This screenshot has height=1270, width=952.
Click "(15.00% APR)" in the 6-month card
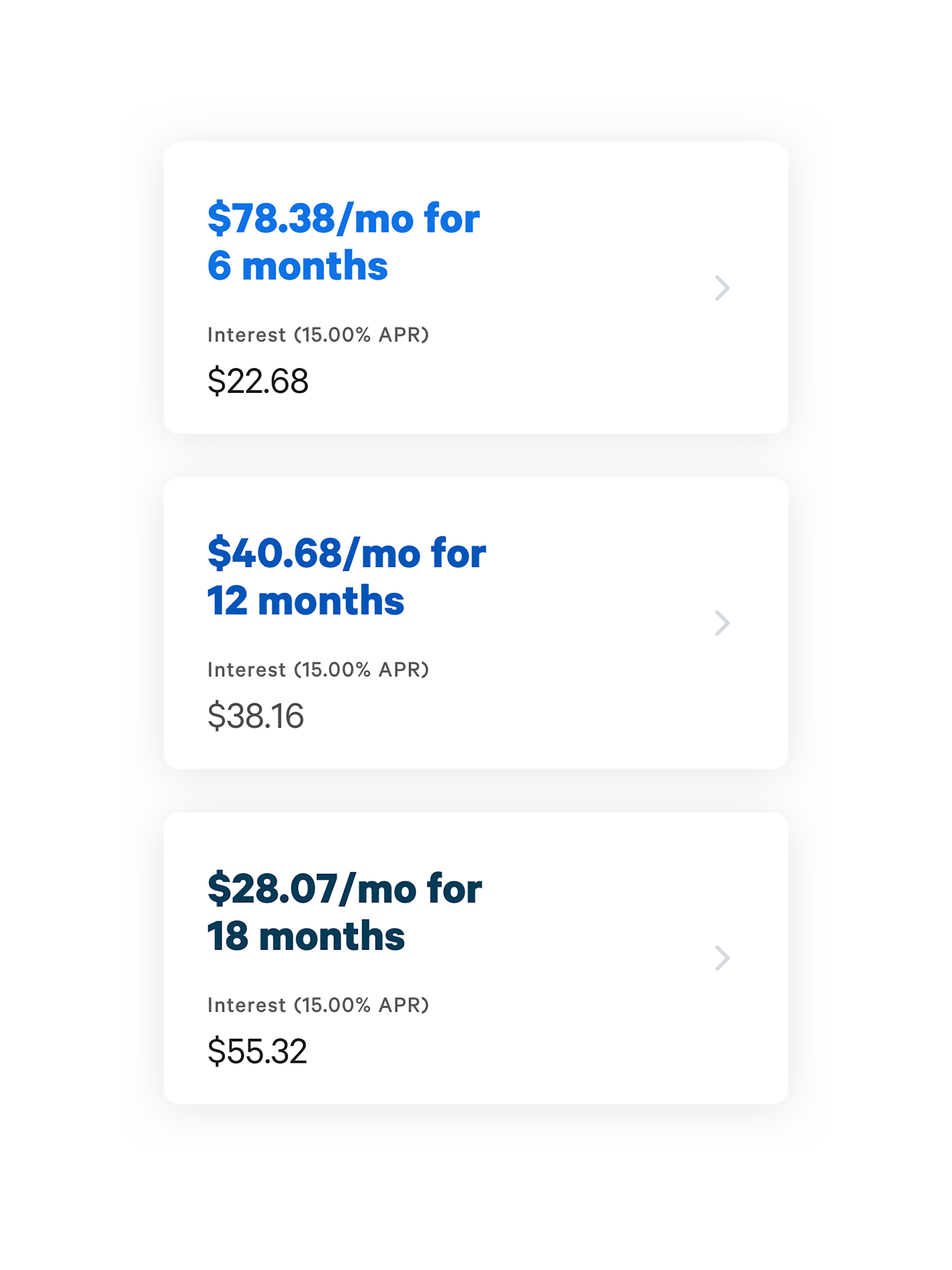[x=362, y=335]
